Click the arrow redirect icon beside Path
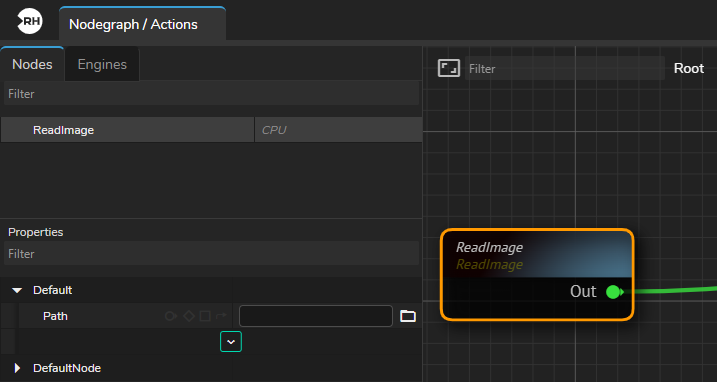The image size is (717, 382). (221, 316)
